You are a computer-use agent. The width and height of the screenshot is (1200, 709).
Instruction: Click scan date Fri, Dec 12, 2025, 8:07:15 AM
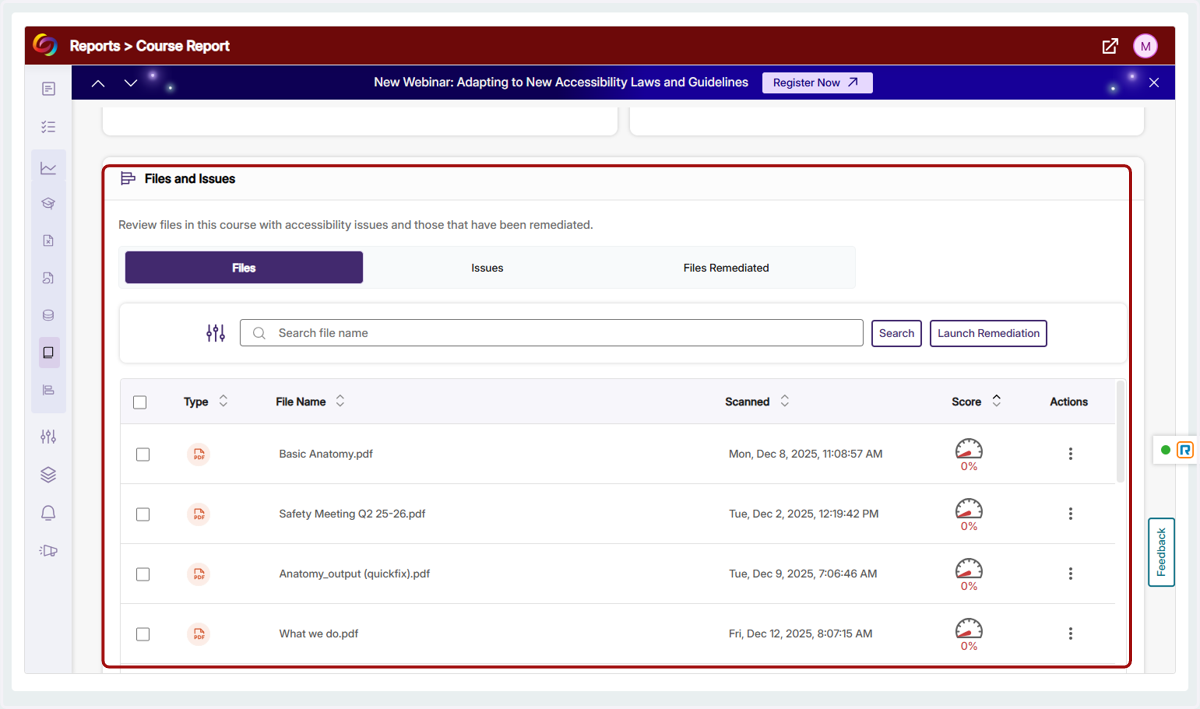coord(801,634)
